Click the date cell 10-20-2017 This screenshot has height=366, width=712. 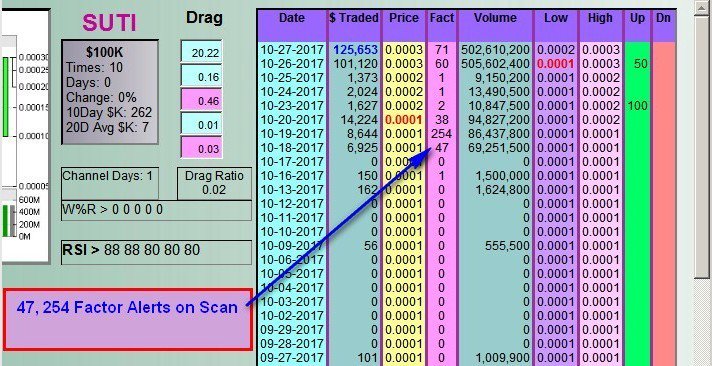(x=292, y=120)
